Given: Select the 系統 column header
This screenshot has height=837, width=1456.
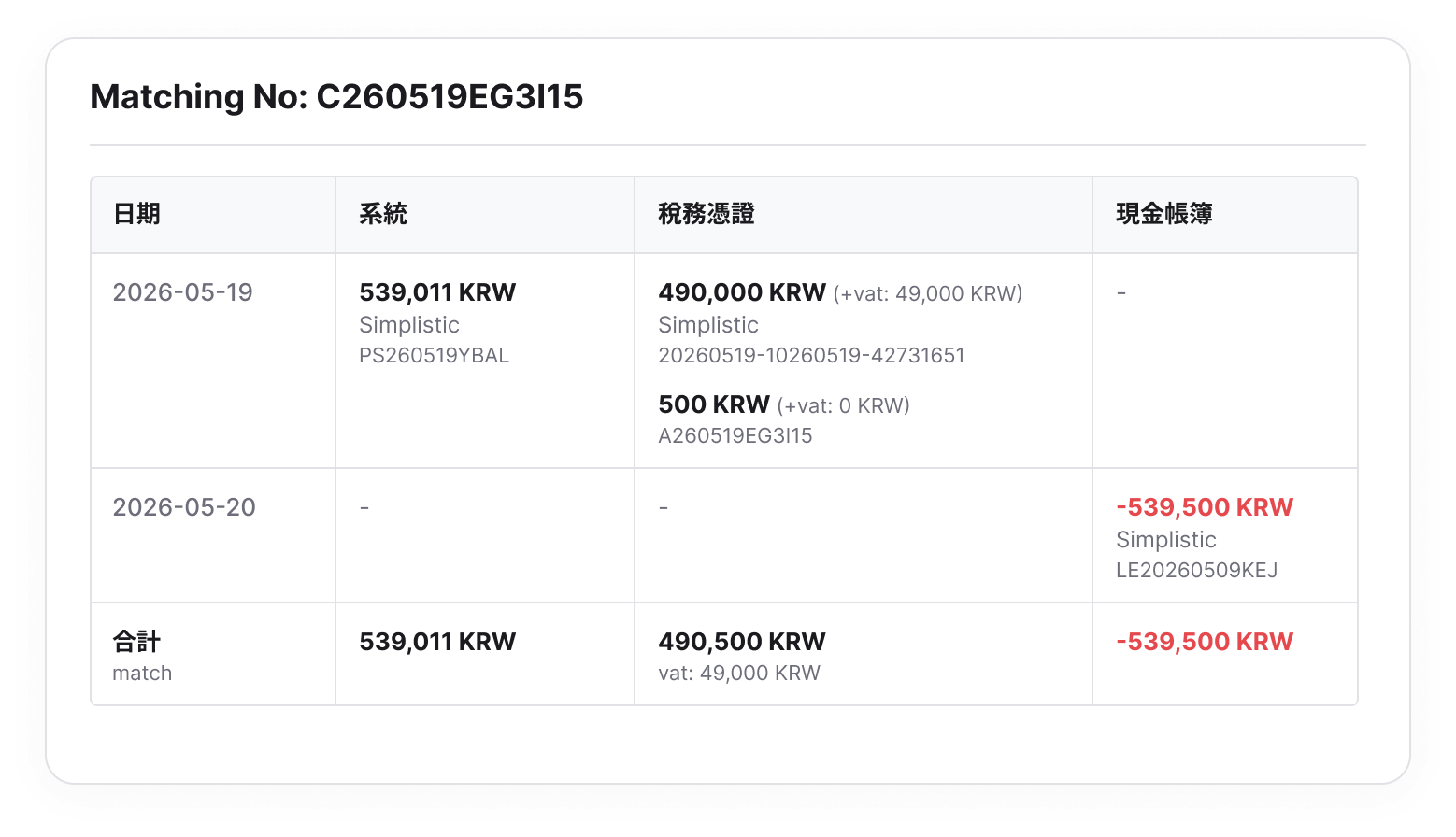Looking at the screenshot, I should pos(383,214).
